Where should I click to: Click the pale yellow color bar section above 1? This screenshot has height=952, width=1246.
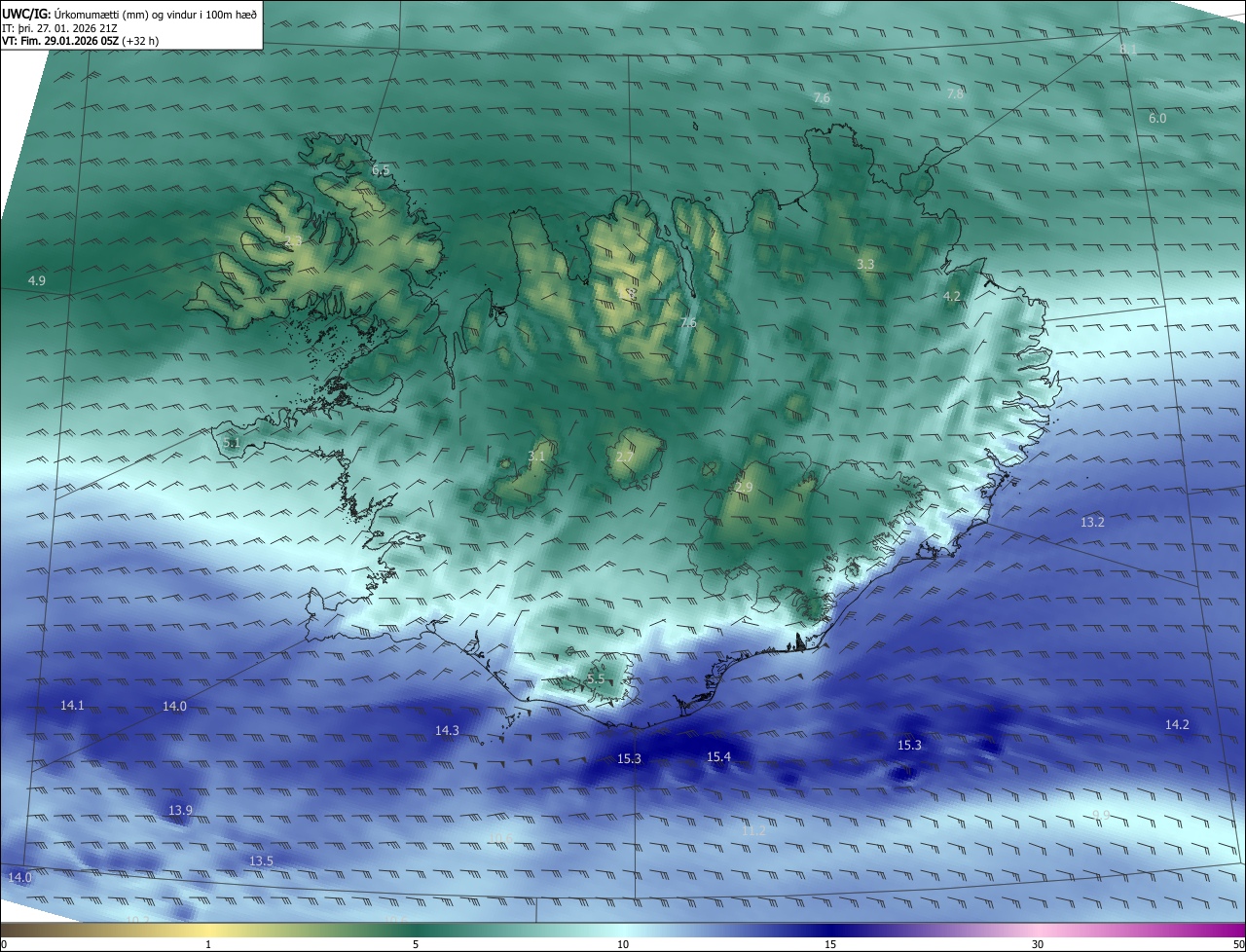click(x=208, y=931)
